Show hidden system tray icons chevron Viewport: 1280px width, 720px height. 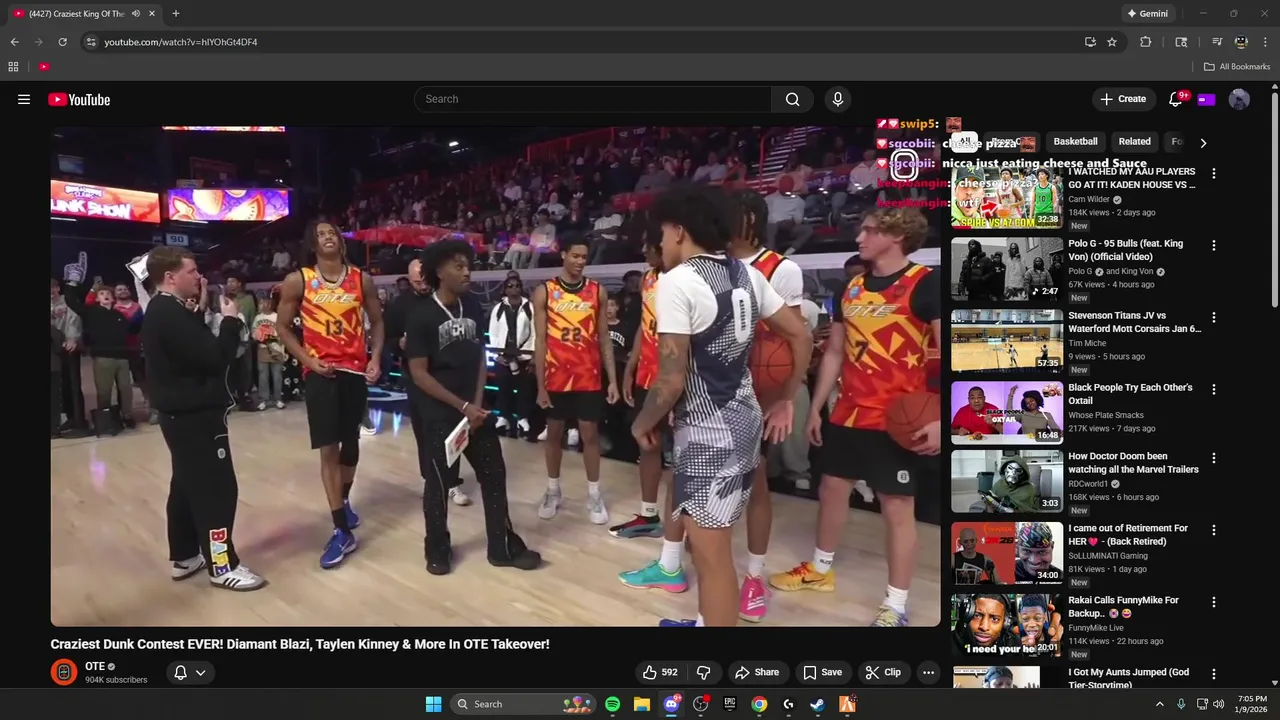(x=1160, y=704)
